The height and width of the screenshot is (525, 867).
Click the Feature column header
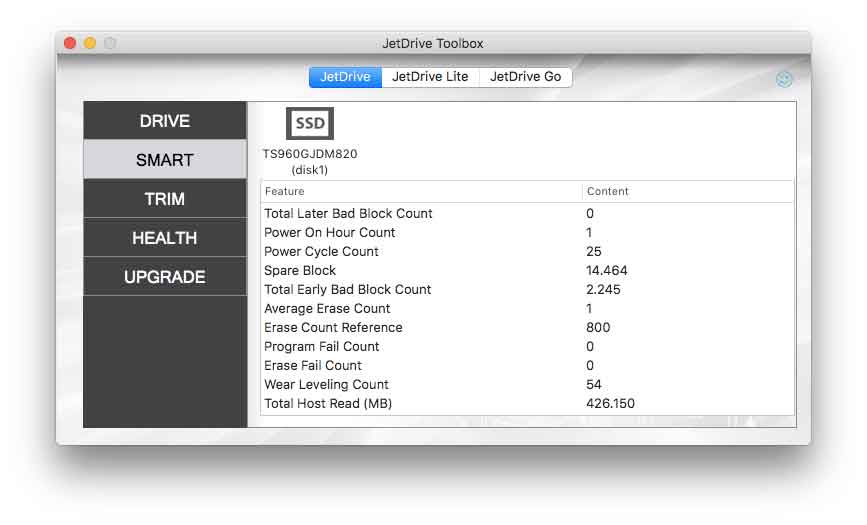point(421,191)
